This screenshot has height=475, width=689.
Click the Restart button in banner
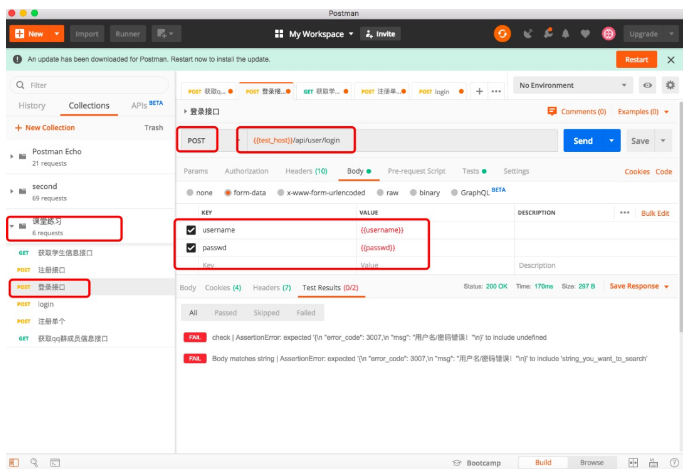click(636, 60)
